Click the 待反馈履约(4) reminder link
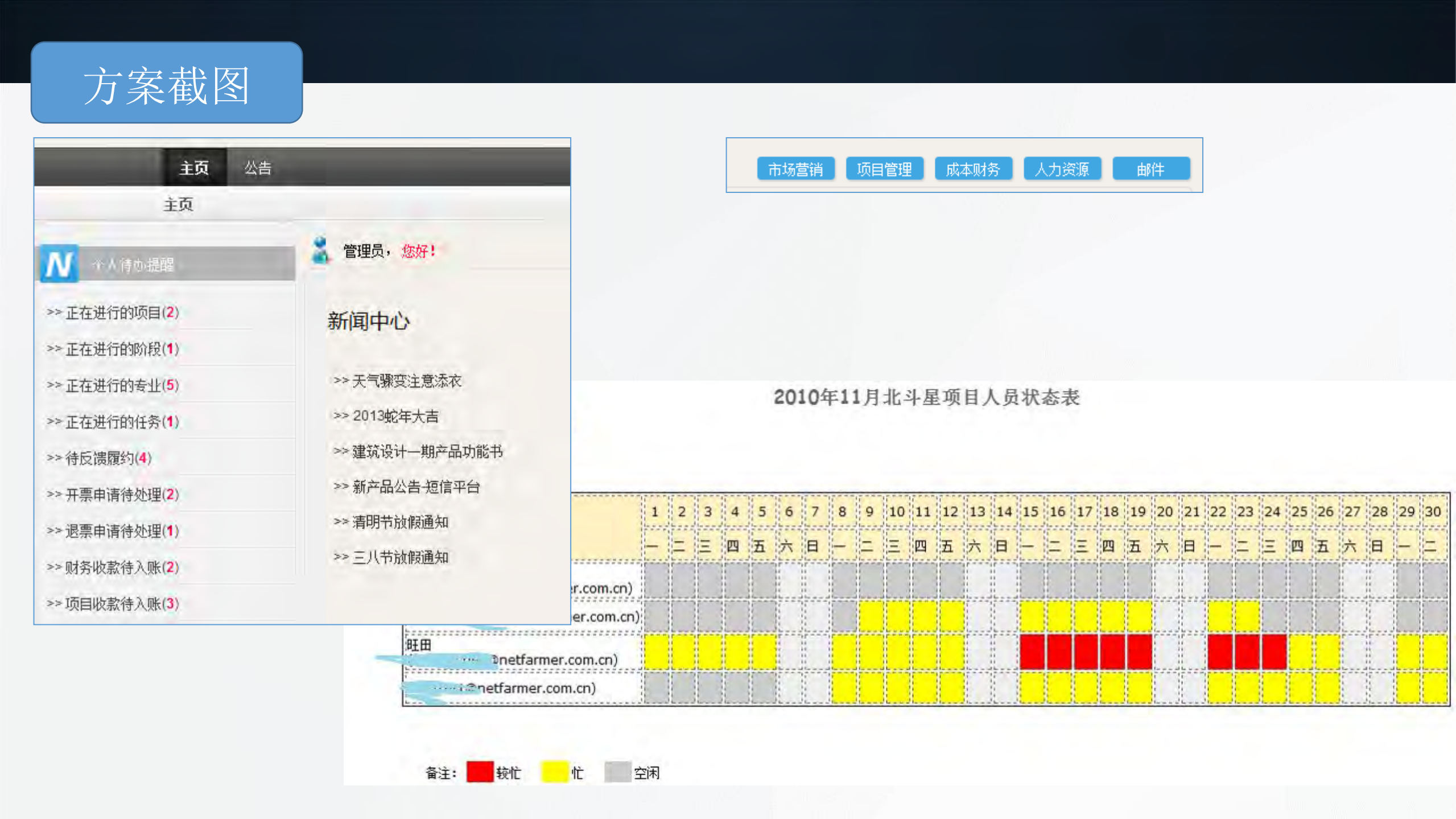The height and width of the screenshot is (819, 1456). 100,458
